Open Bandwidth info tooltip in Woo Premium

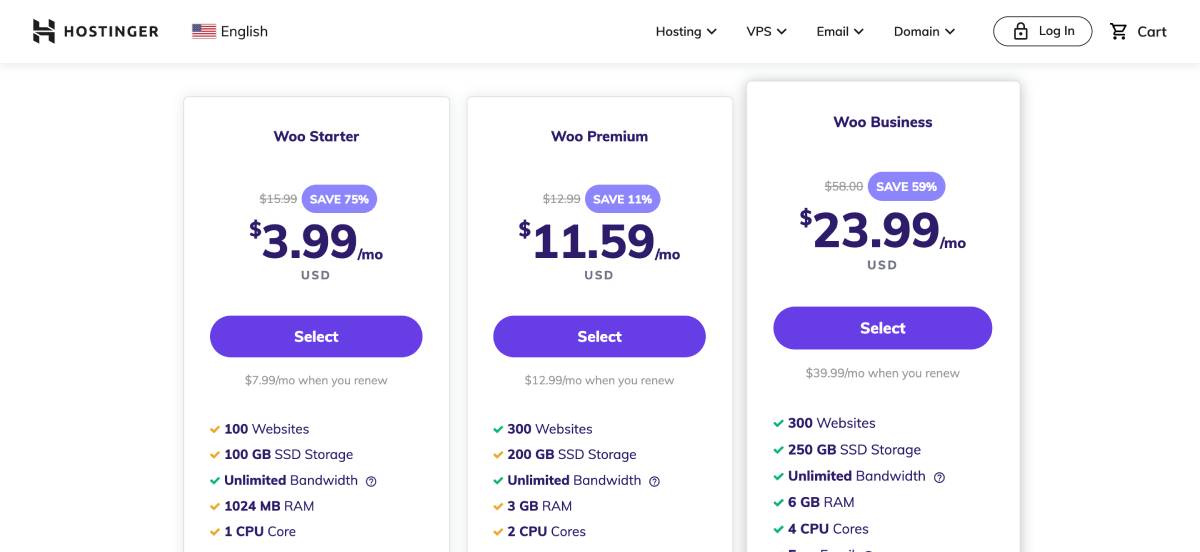click(654, 481)
